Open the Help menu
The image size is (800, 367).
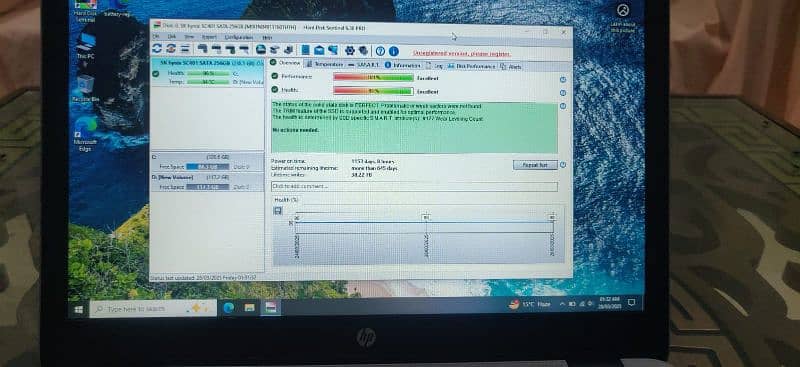[x=267, y=38]
